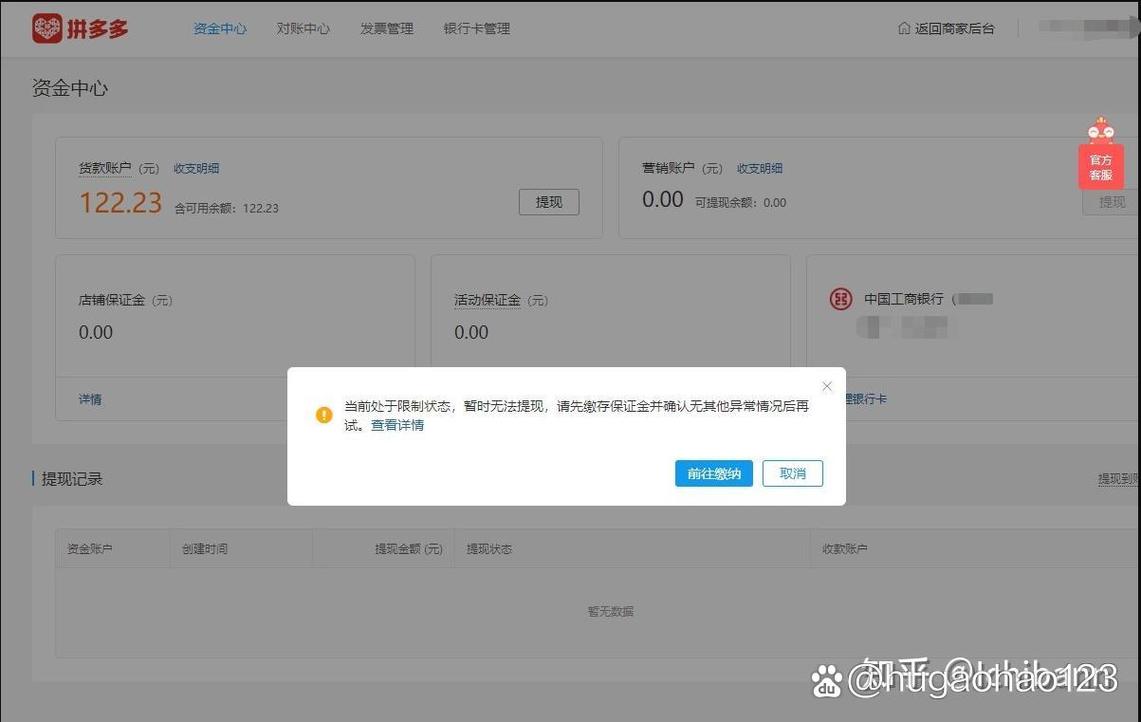Click 提现记录 section heading
Image resolution: width=1141 pixels, height=722 pixels.
click(72, 479)
